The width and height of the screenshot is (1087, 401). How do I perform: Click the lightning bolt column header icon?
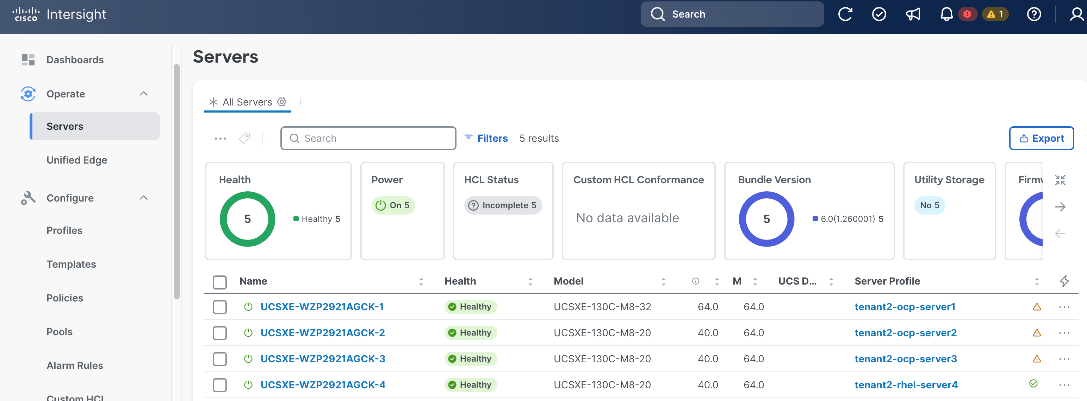pyautogui.click(x=1065, y=281)
